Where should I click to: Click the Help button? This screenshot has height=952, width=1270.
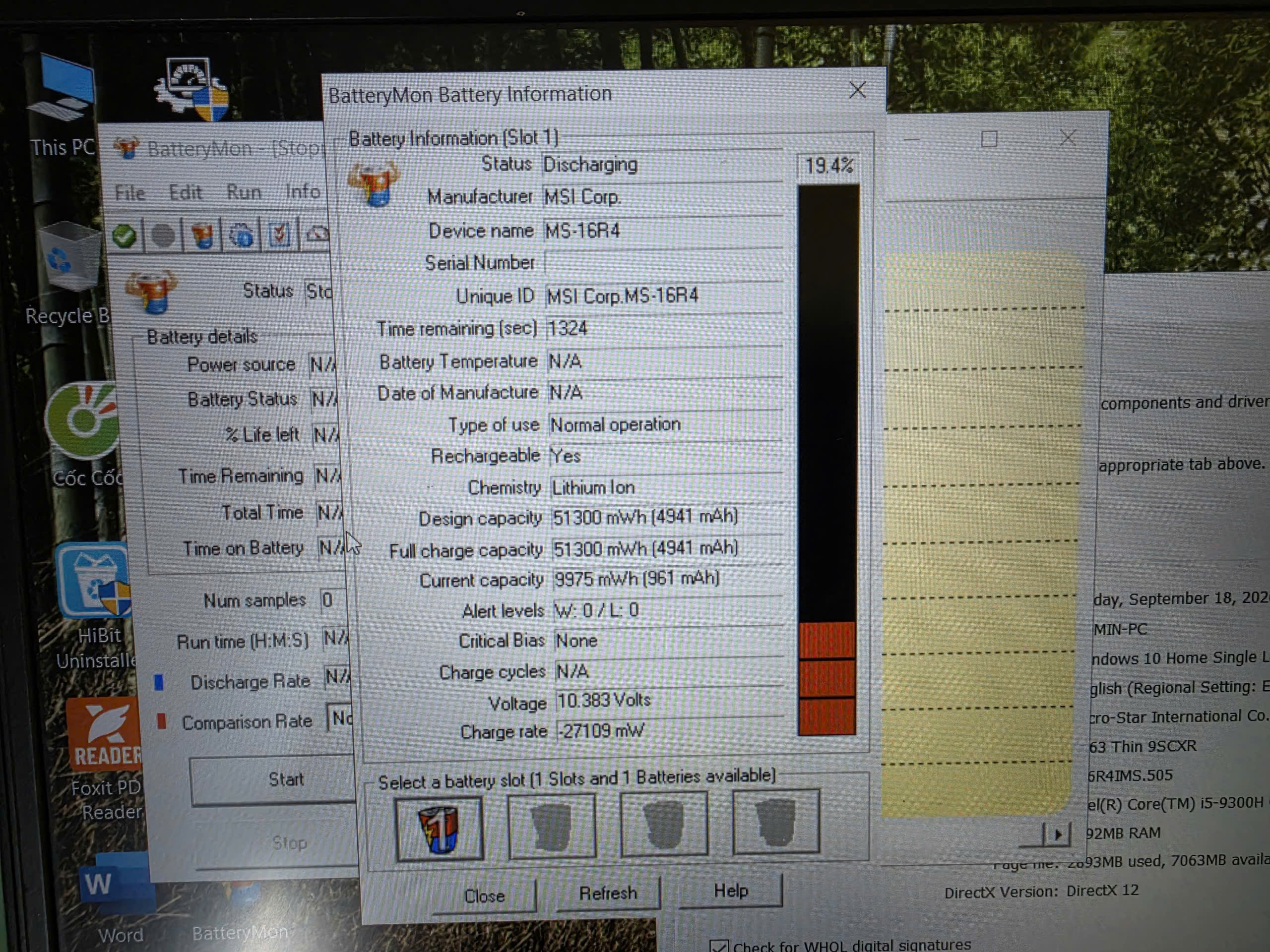[x=731, y=891]
